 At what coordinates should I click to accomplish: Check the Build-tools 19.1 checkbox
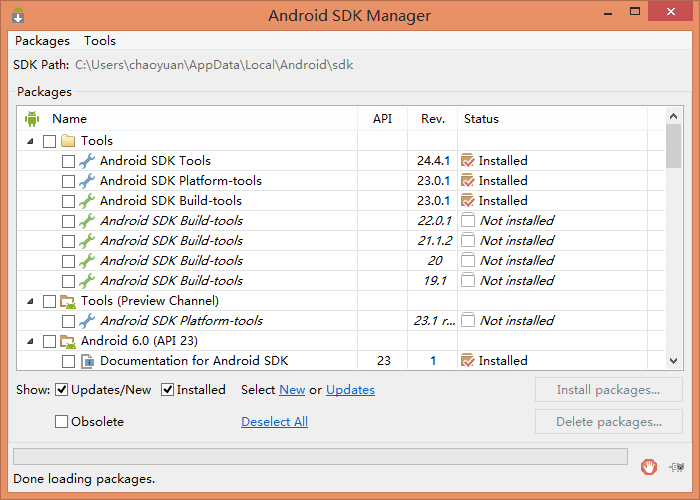pyautogui.click(x=68, y=281)
